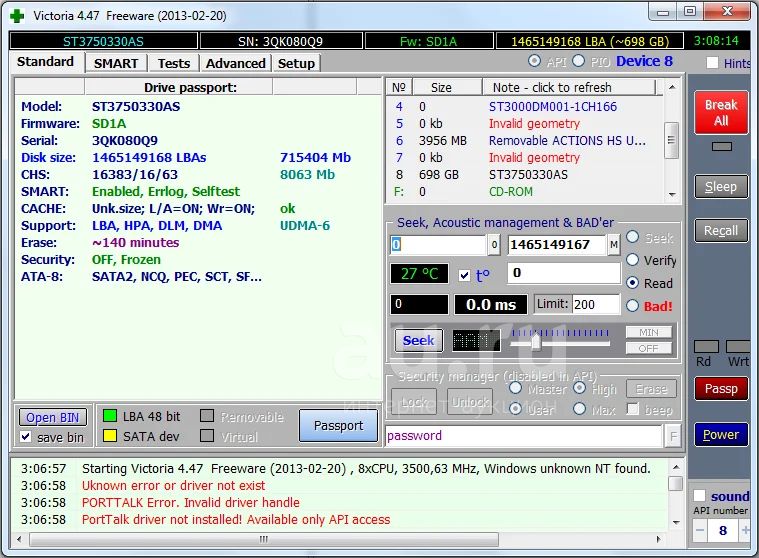Click the Recall button
The height and width of the screenshot is (558, 759).
[x=721, y=230]
